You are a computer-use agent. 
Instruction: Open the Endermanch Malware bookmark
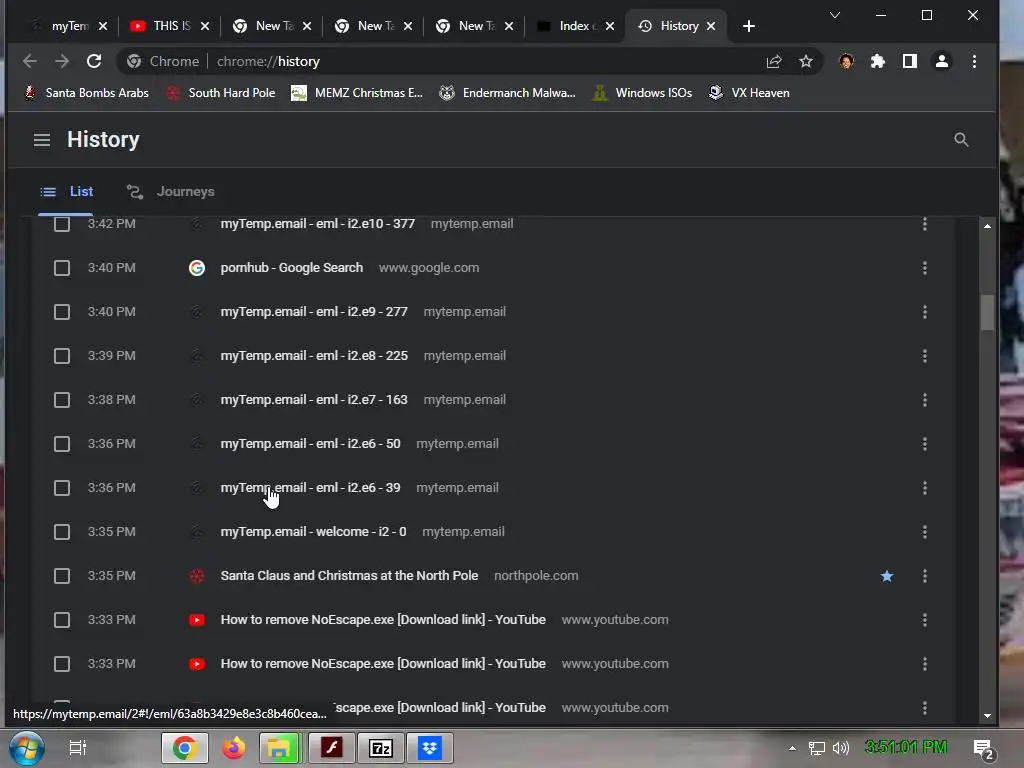(507, 93)
